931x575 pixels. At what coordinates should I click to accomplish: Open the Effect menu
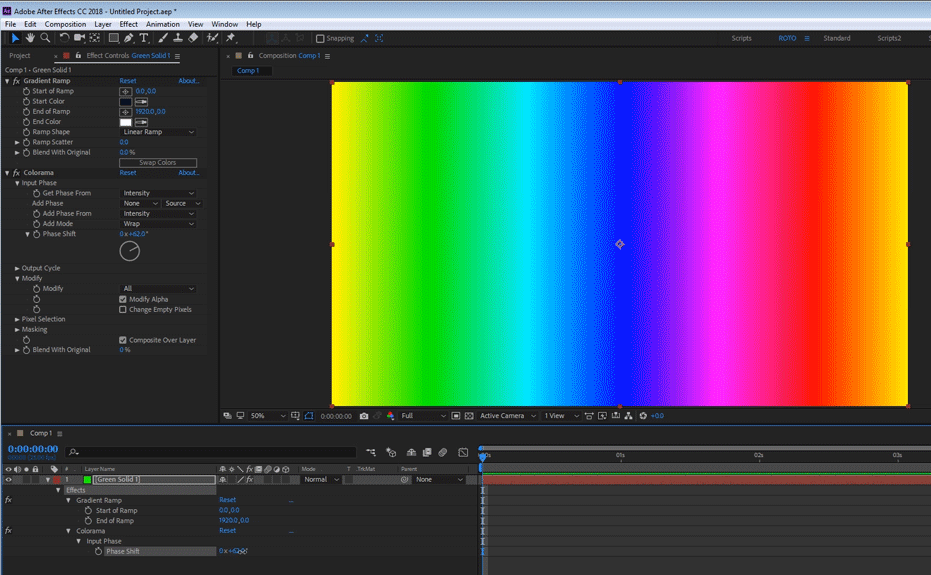point(128,24)
